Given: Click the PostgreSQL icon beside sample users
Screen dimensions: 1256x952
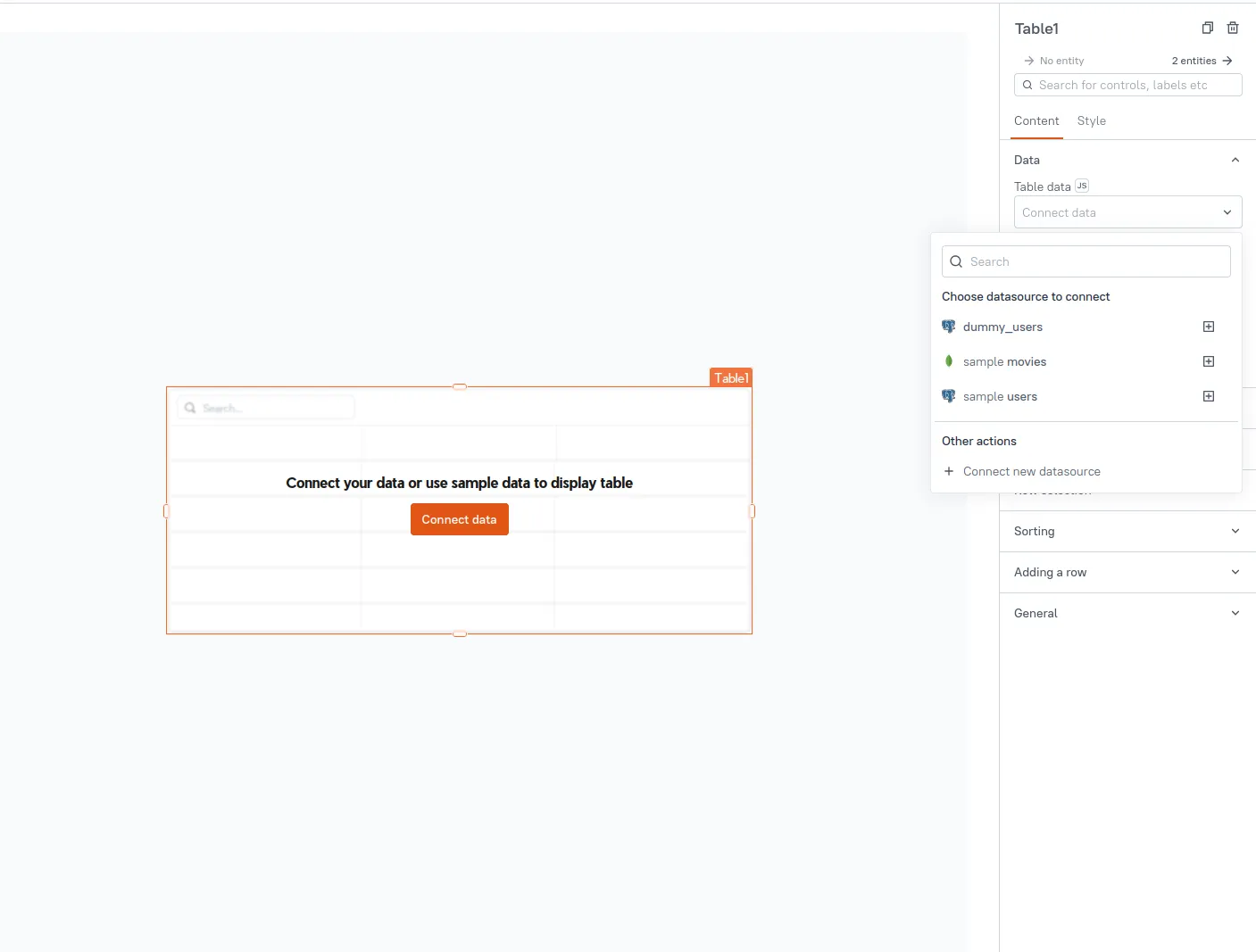Looking at the screenshot, I should tap(949, 396).
